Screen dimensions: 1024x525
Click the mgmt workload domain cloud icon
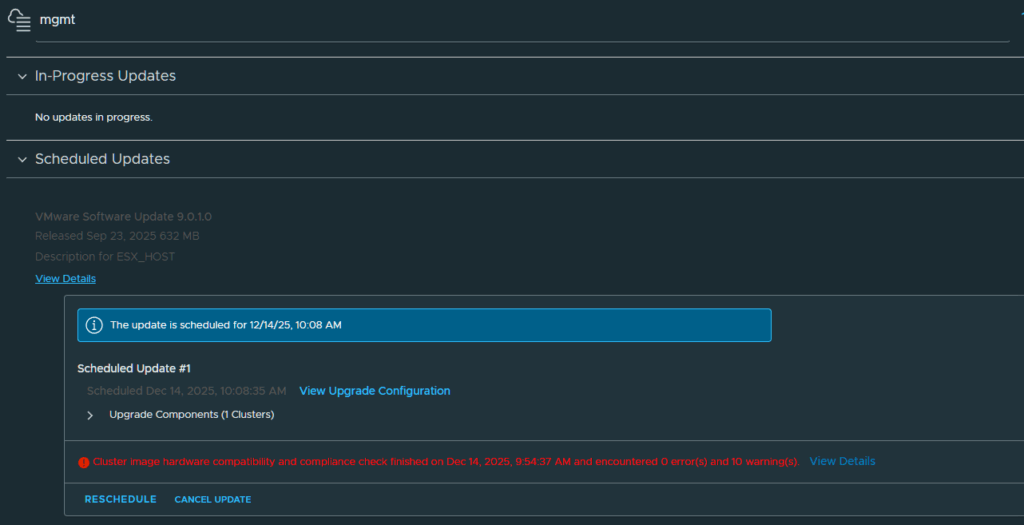point(20,20)
